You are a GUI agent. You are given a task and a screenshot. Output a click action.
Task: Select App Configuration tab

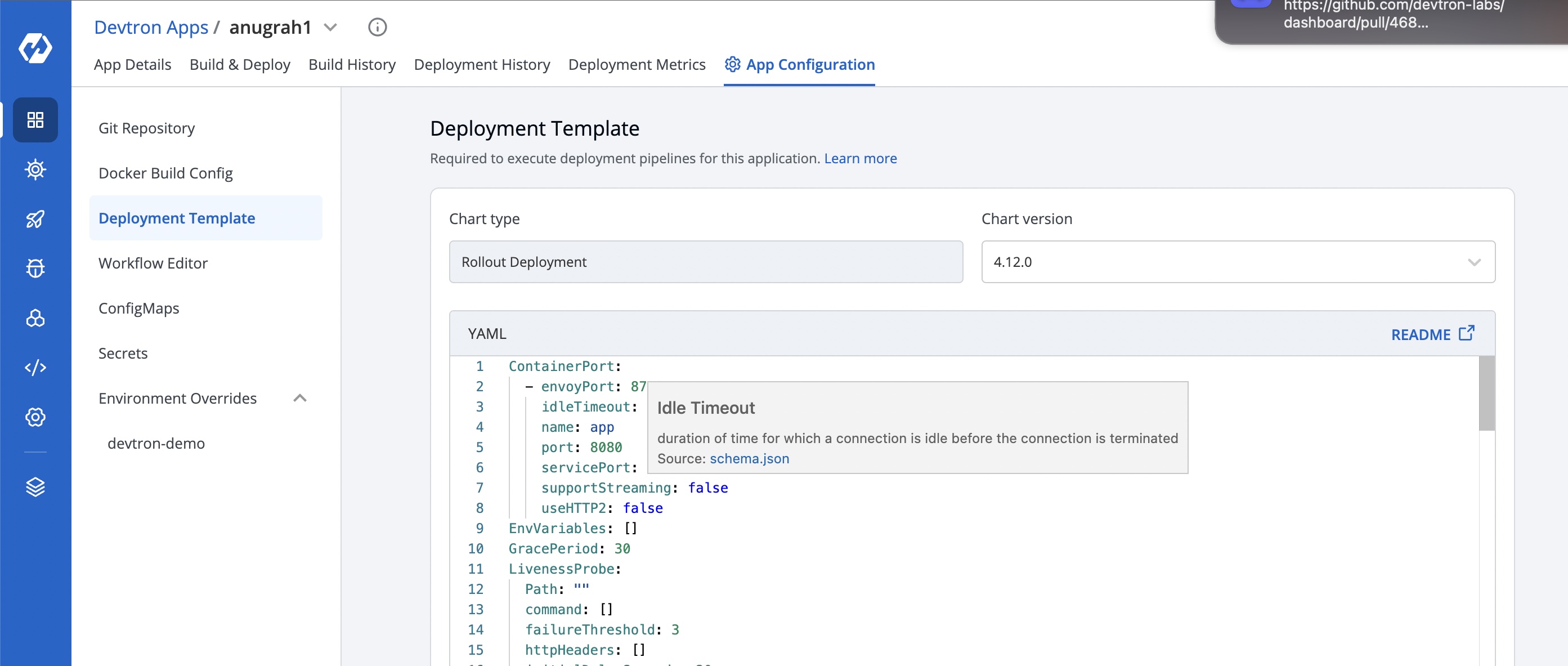click(x=799, y=65)
